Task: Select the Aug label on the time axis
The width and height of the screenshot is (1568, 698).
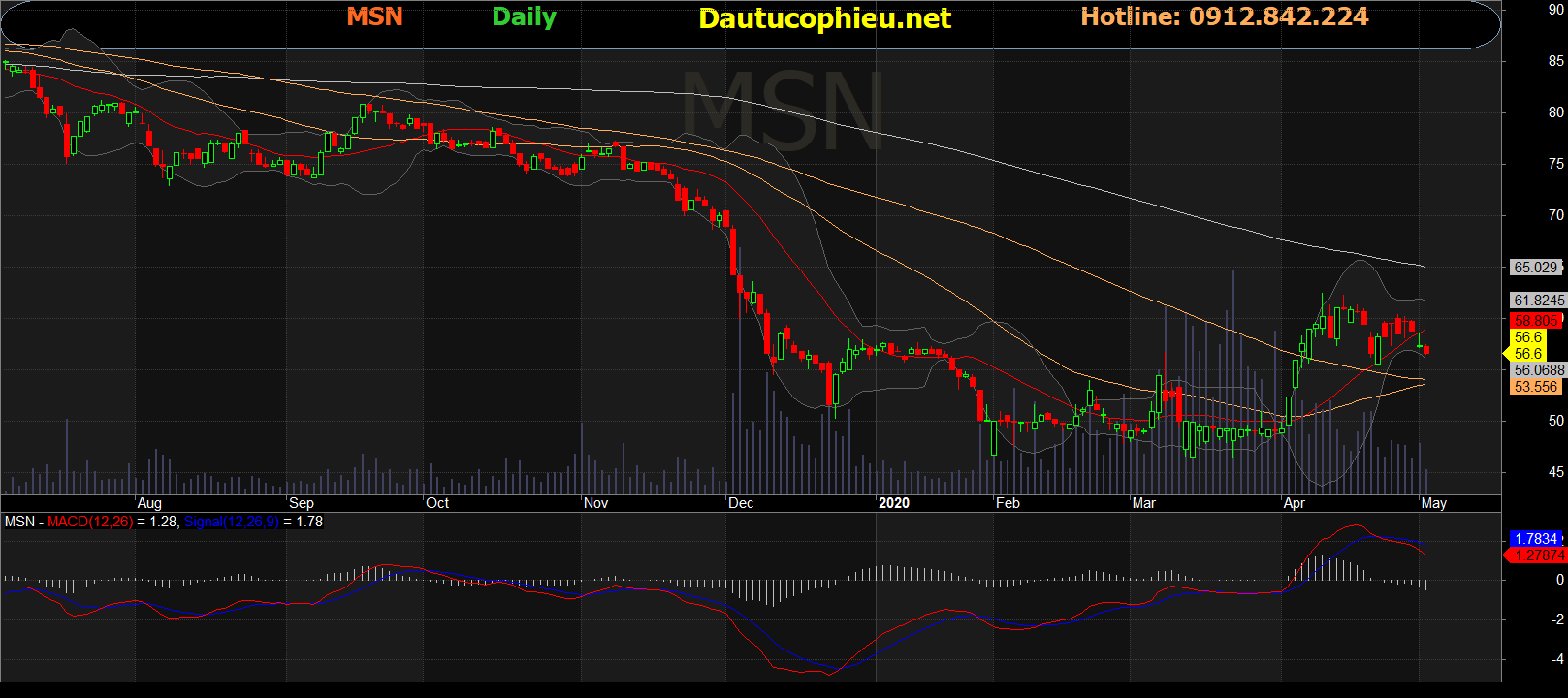Action: tap(149, 503)
